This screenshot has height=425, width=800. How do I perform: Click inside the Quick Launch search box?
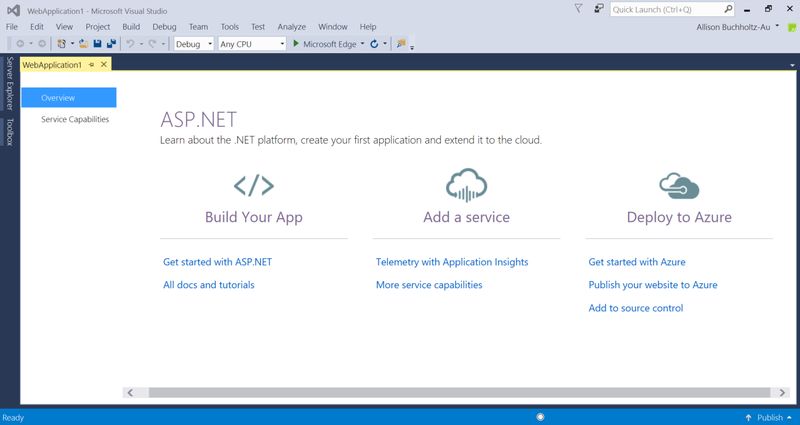pos(666,9)
